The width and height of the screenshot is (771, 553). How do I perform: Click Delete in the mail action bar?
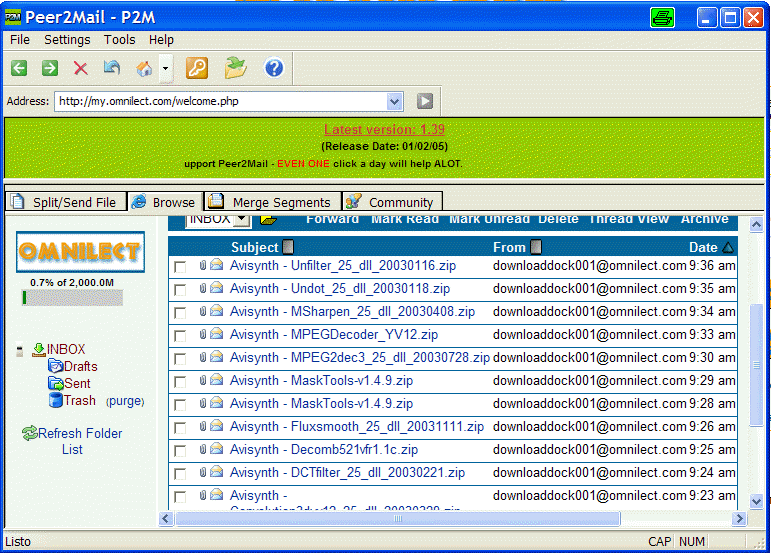558,219
